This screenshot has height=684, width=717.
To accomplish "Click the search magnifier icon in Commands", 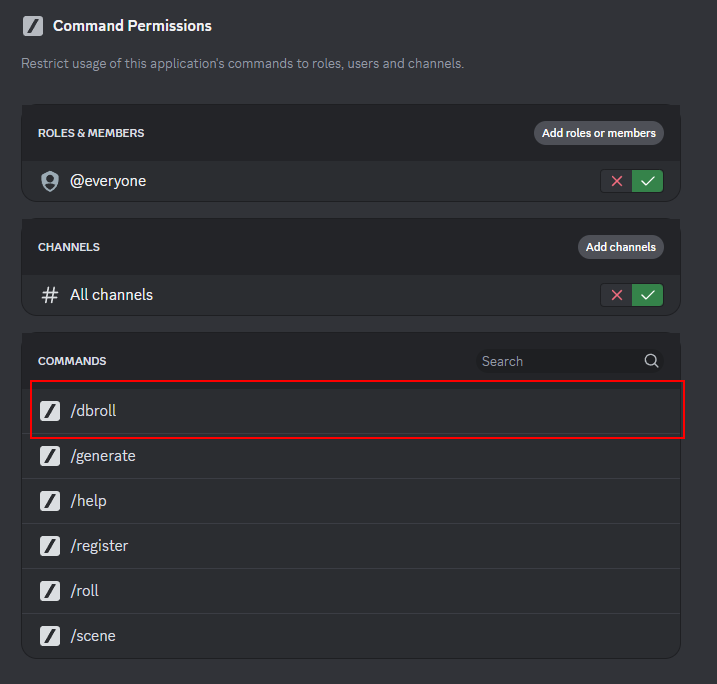I will pos(651,361).
